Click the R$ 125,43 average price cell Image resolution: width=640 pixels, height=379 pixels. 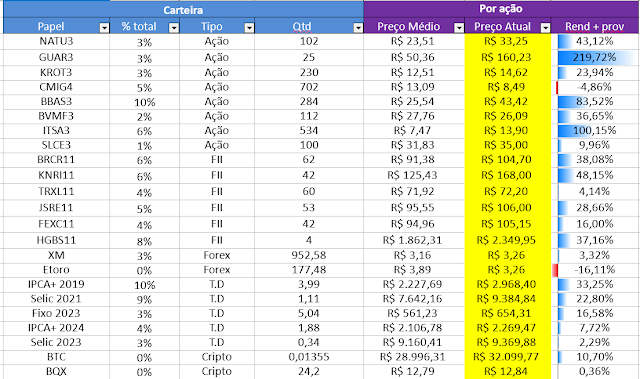(x=414, y=175)
